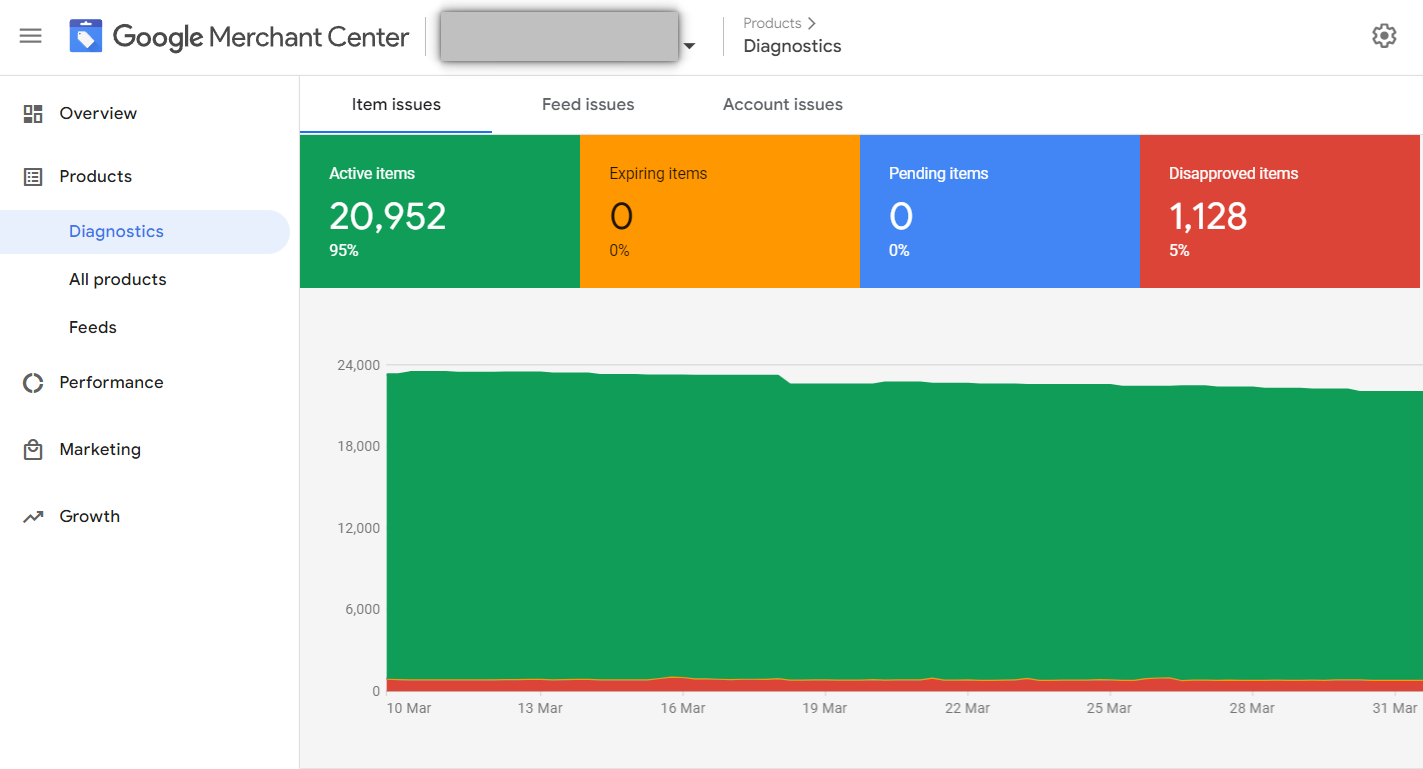Navigate to All products

[117, 279]
